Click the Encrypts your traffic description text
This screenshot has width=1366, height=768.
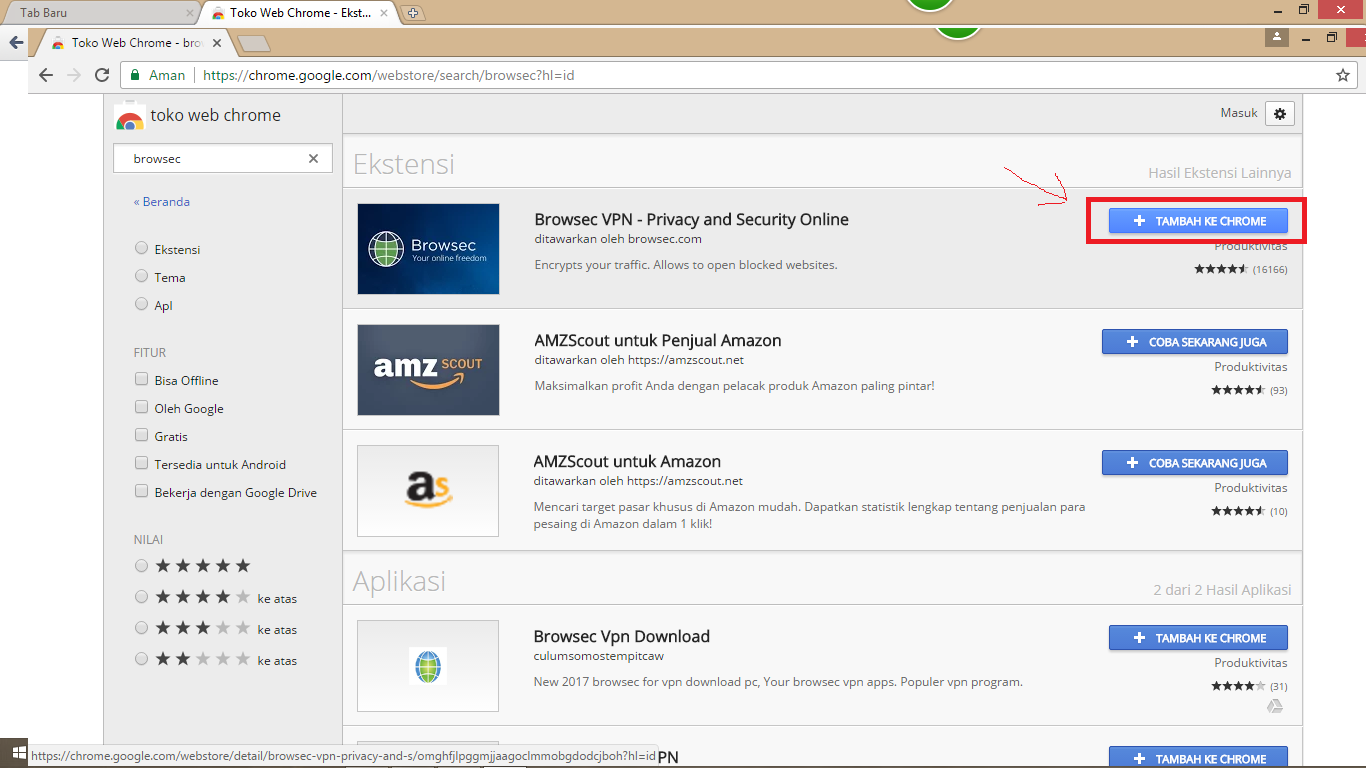[x=686, y=265]
